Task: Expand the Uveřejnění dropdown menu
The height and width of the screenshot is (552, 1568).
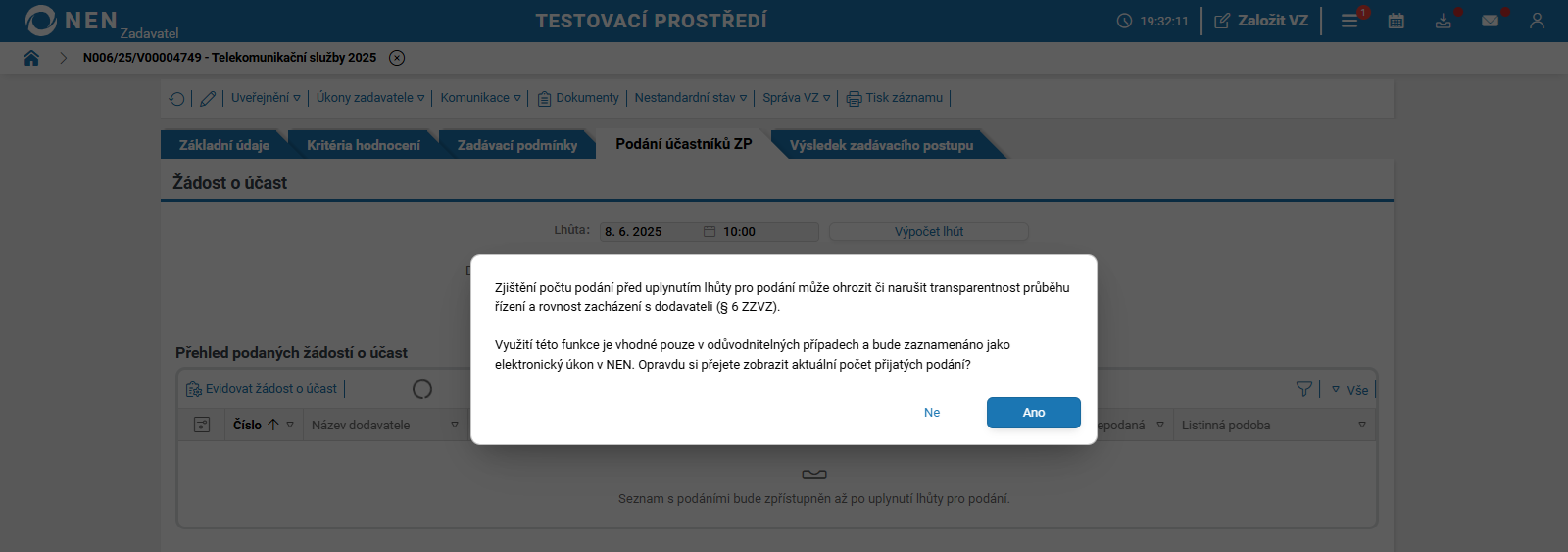Action: [266, 98]
